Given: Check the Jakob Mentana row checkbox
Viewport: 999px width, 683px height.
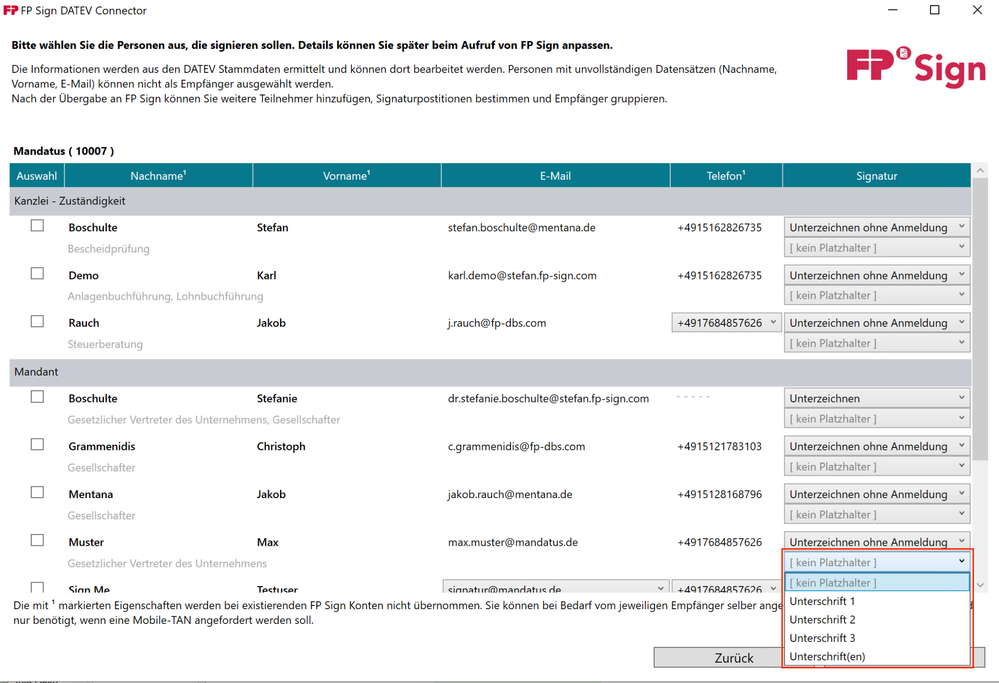Looking at the screenshot, I should coord(38,492).
